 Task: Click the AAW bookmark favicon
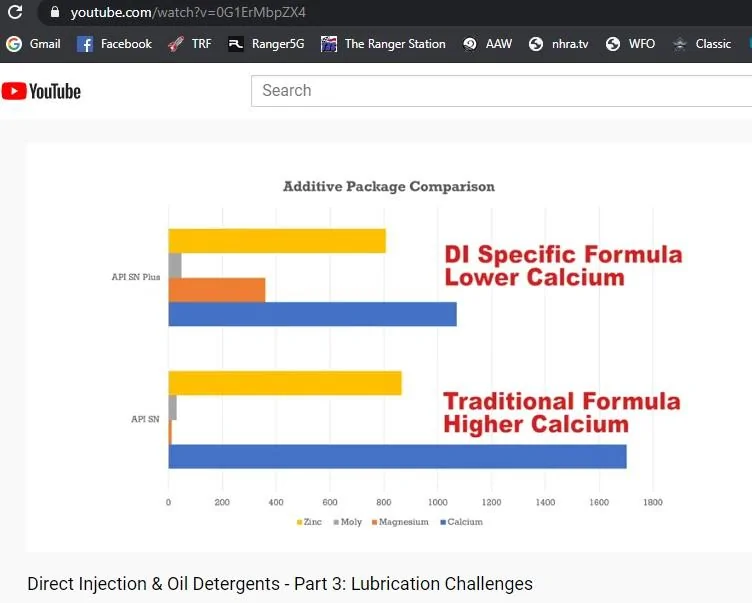point(470,44)
